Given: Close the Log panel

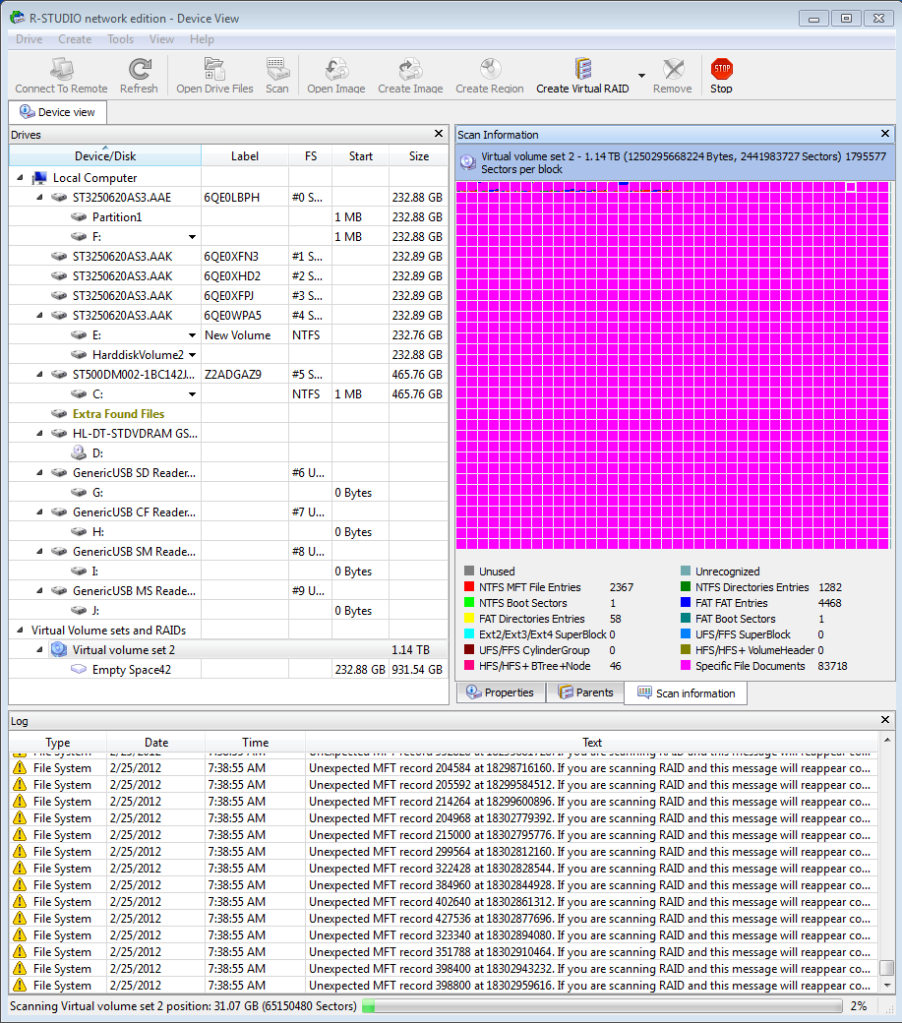Looking at the screenshot, I should click(885, 720).
